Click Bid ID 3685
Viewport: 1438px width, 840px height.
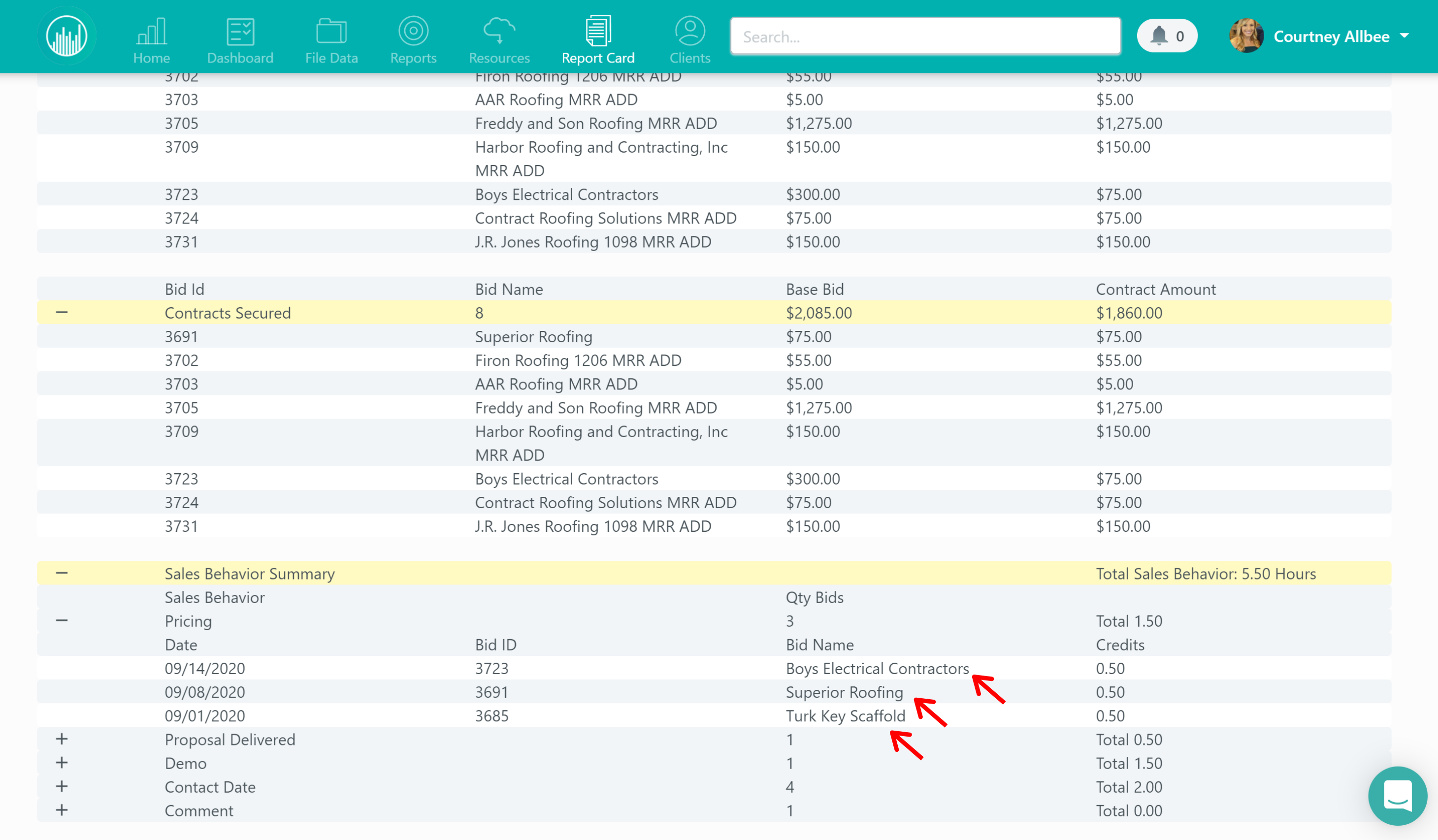tap(491, 716)
